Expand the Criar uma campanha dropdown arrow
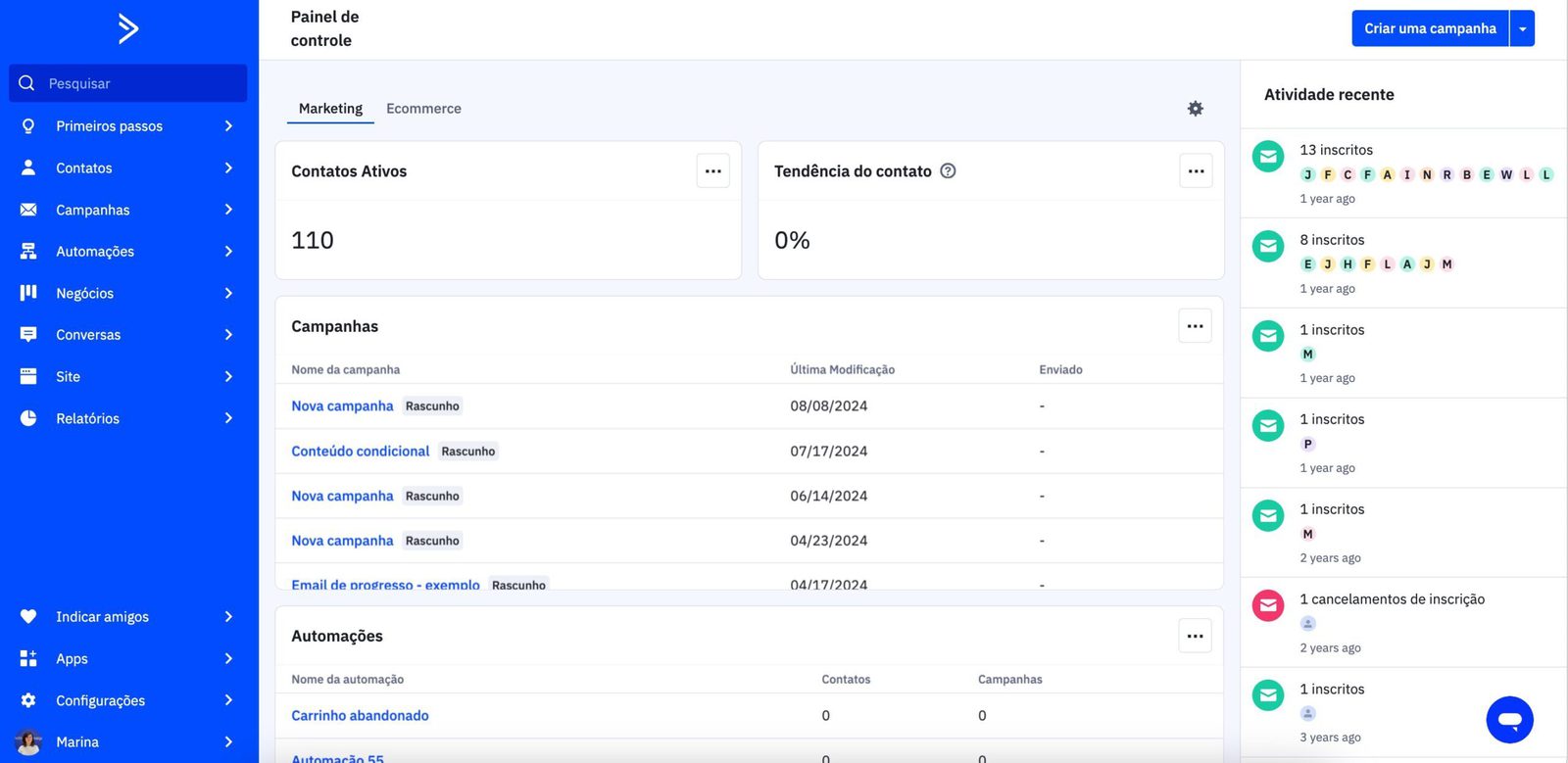 tap(1522, 29)
